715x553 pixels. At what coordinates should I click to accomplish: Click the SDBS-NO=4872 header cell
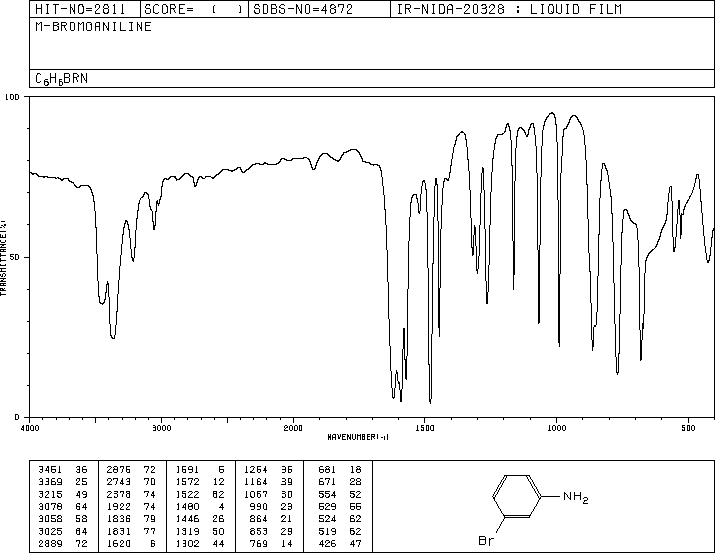(x=319, y=9)
